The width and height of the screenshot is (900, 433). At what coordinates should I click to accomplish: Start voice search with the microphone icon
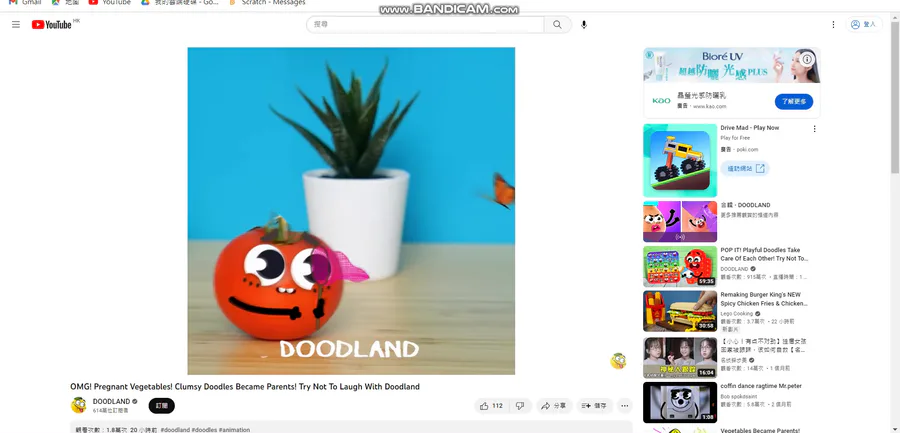point(584,25)
